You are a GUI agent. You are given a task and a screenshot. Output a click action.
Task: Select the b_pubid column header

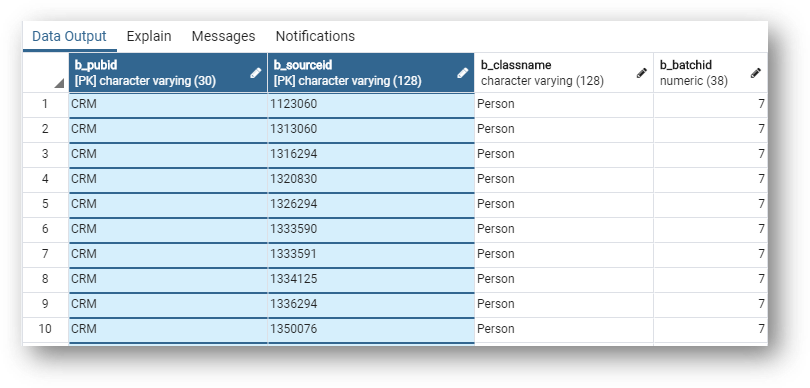click(x=168, y=73)
